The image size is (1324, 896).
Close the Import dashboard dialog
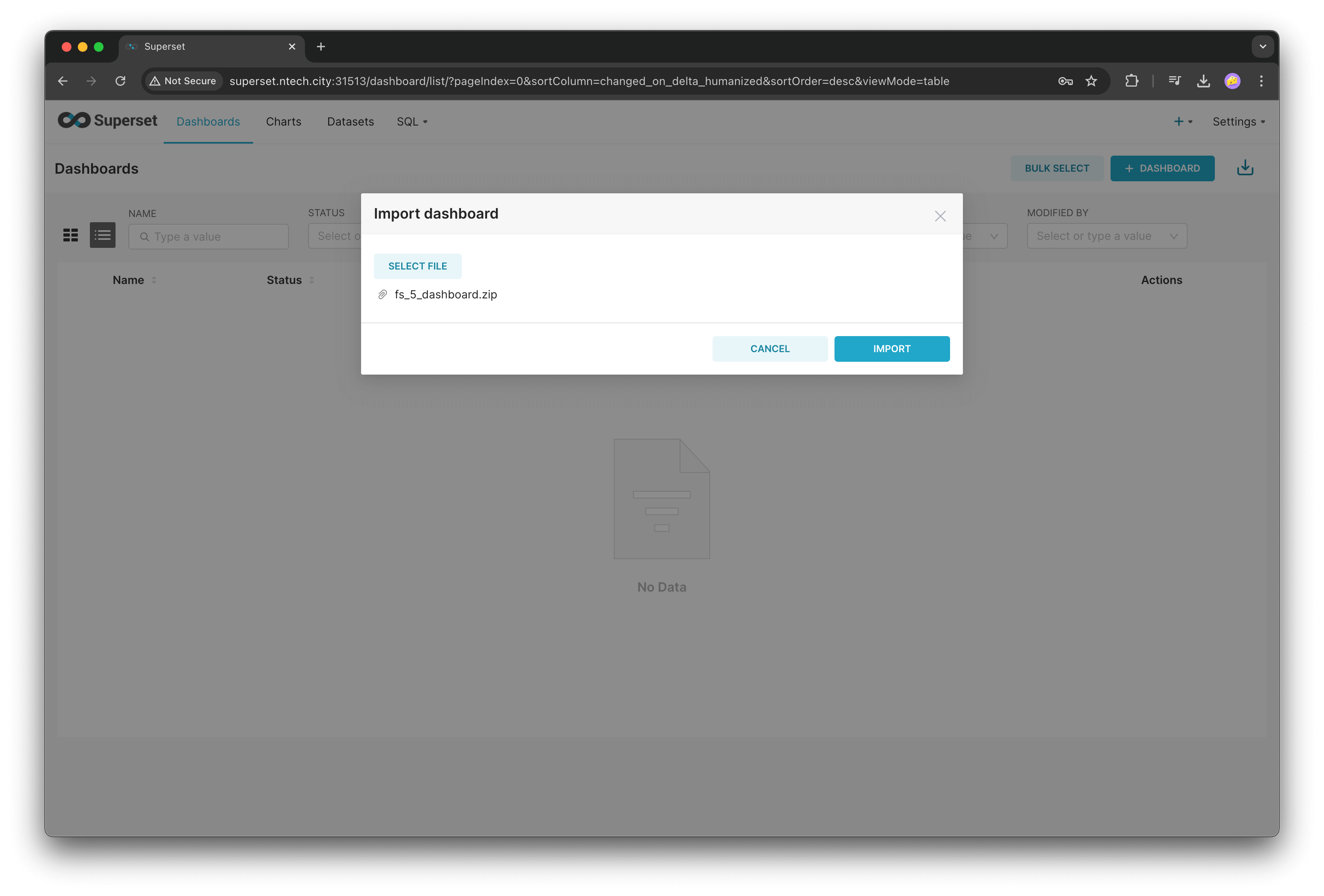[x=940, y=216]
